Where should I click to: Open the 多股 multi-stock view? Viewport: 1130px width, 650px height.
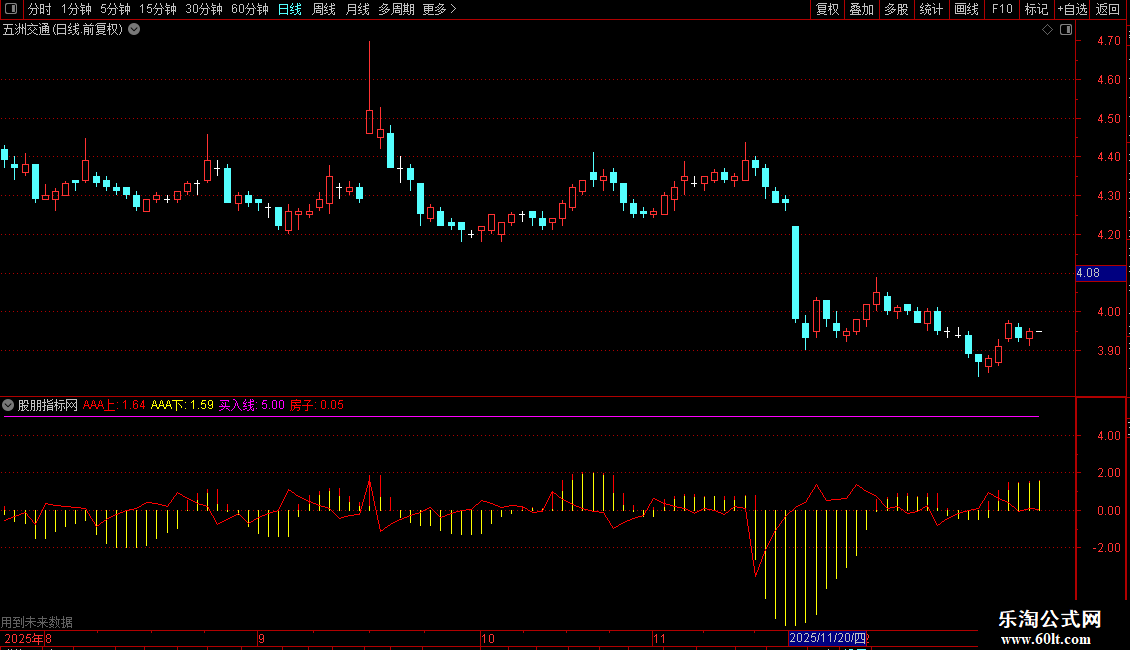897,9
